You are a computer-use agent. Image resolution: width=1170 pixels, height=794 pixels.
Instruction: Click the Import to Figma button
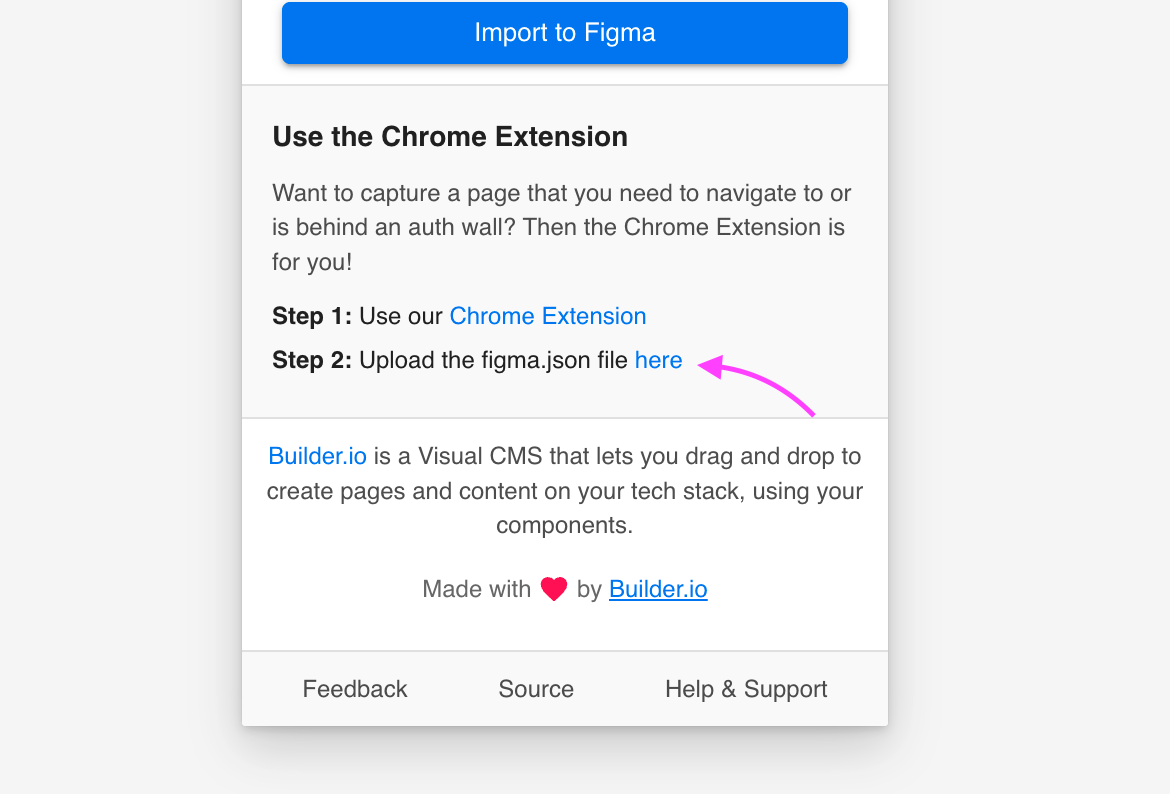point(564,32)
